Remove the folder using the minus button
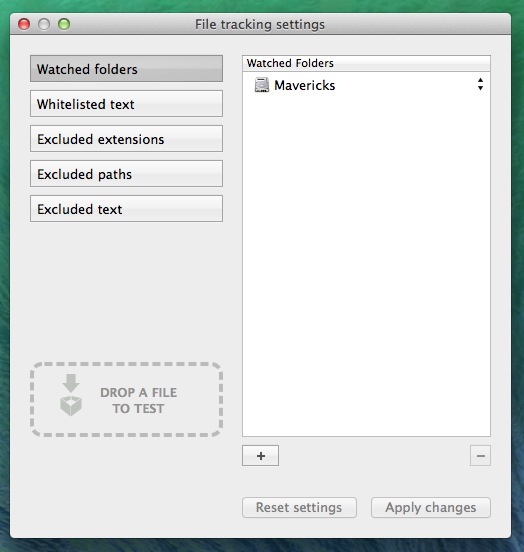Screen dimensions: 524x552 click(x=480, y=456)
